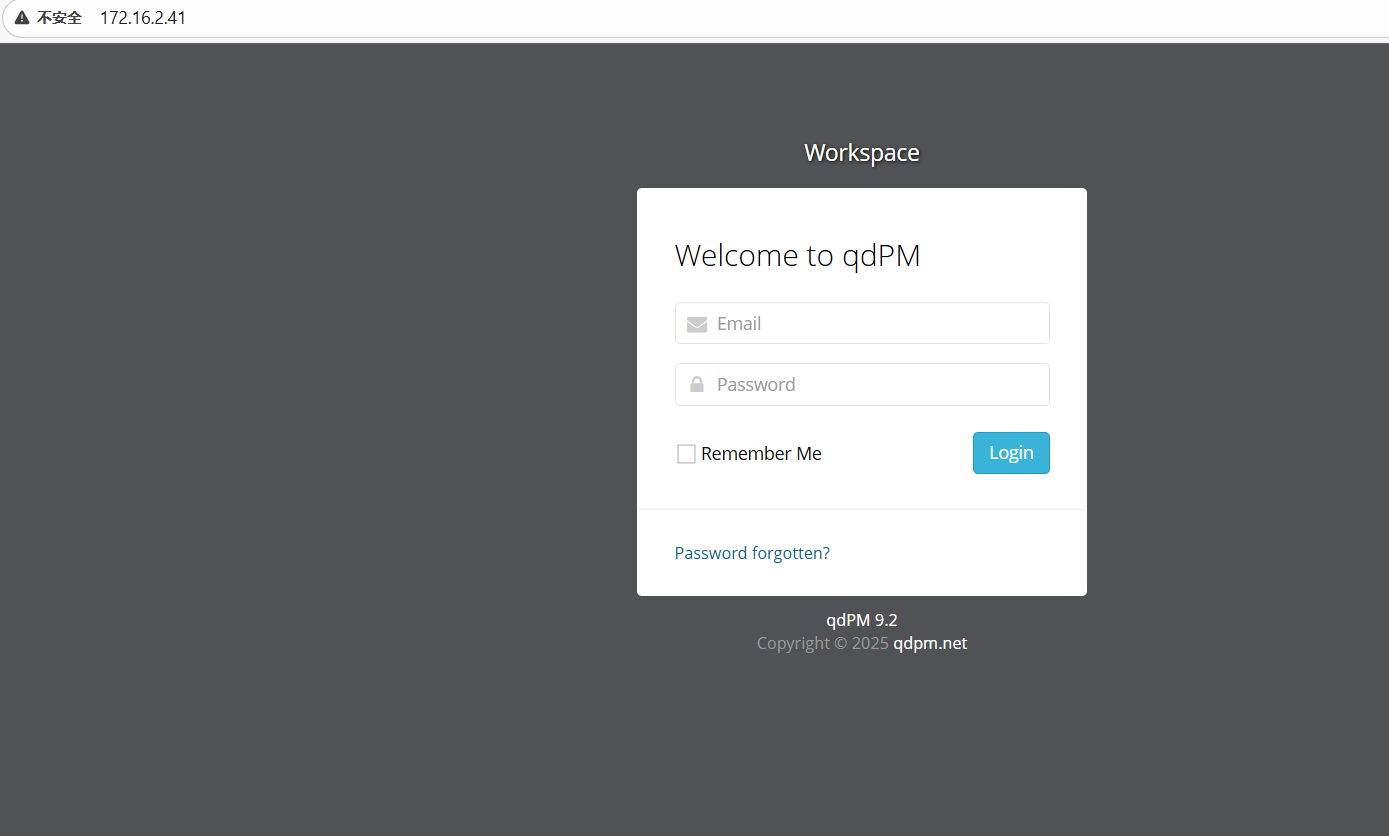
Task: Click the envelope icon in Email field
Action: tap(697, 324)
